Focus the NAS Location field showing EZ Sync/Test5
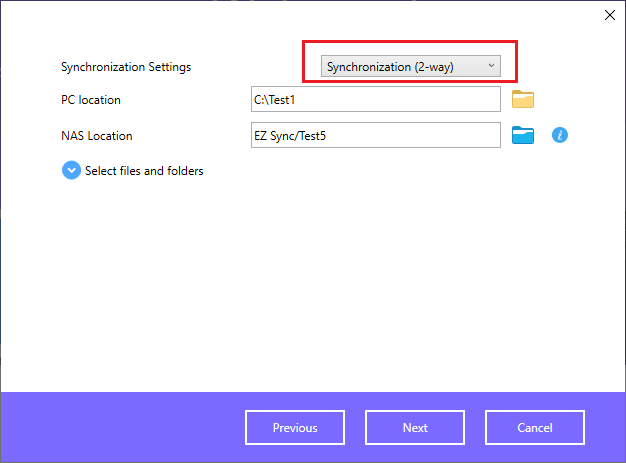The width and height of the screenshot is (626, 463). (376, 135)
